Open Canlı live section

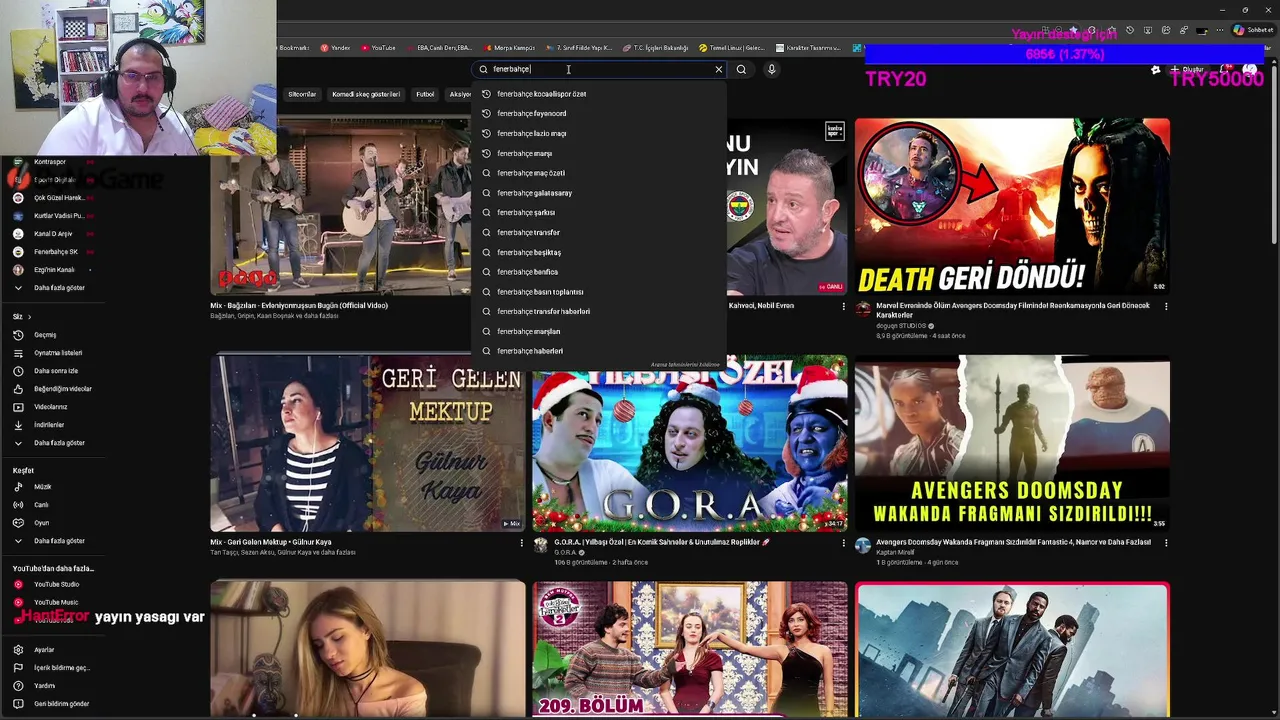pyautogui.click(x=41, y=505)
